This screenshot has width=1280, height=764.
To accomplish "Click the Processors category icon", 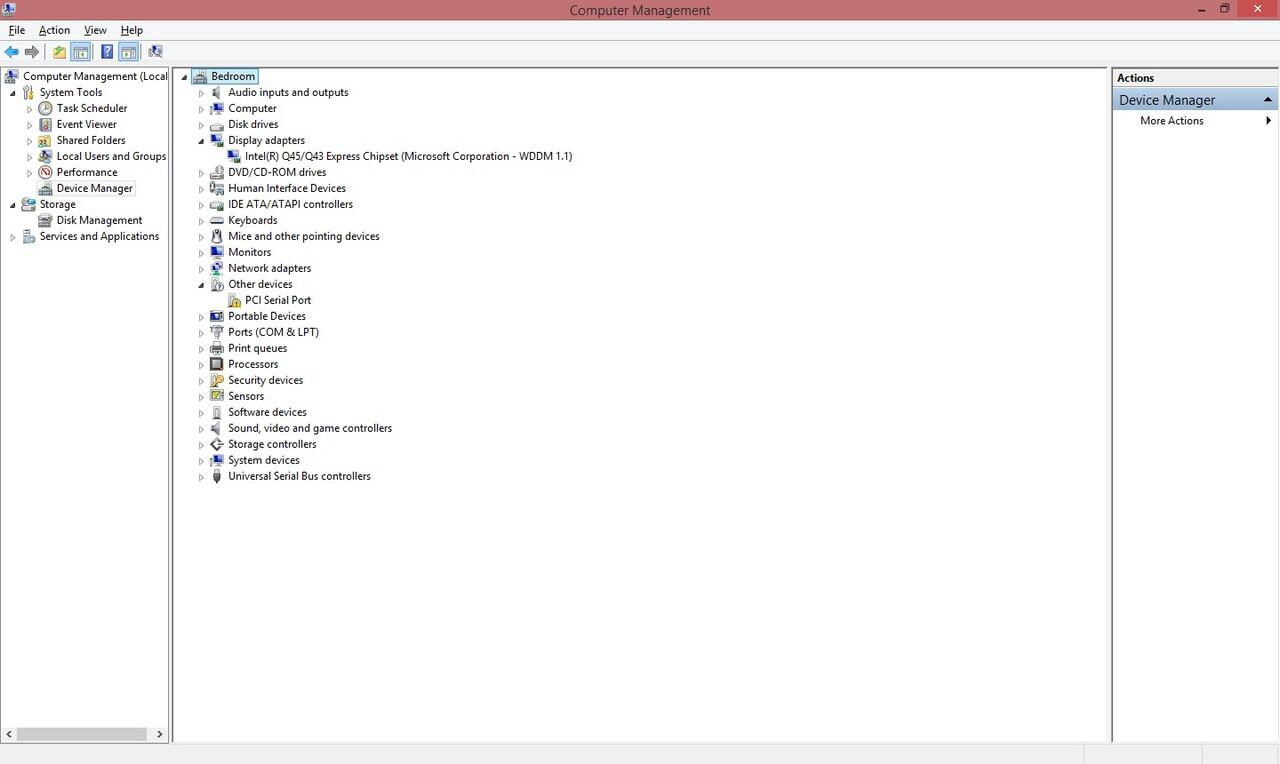I will click(217, 364).
